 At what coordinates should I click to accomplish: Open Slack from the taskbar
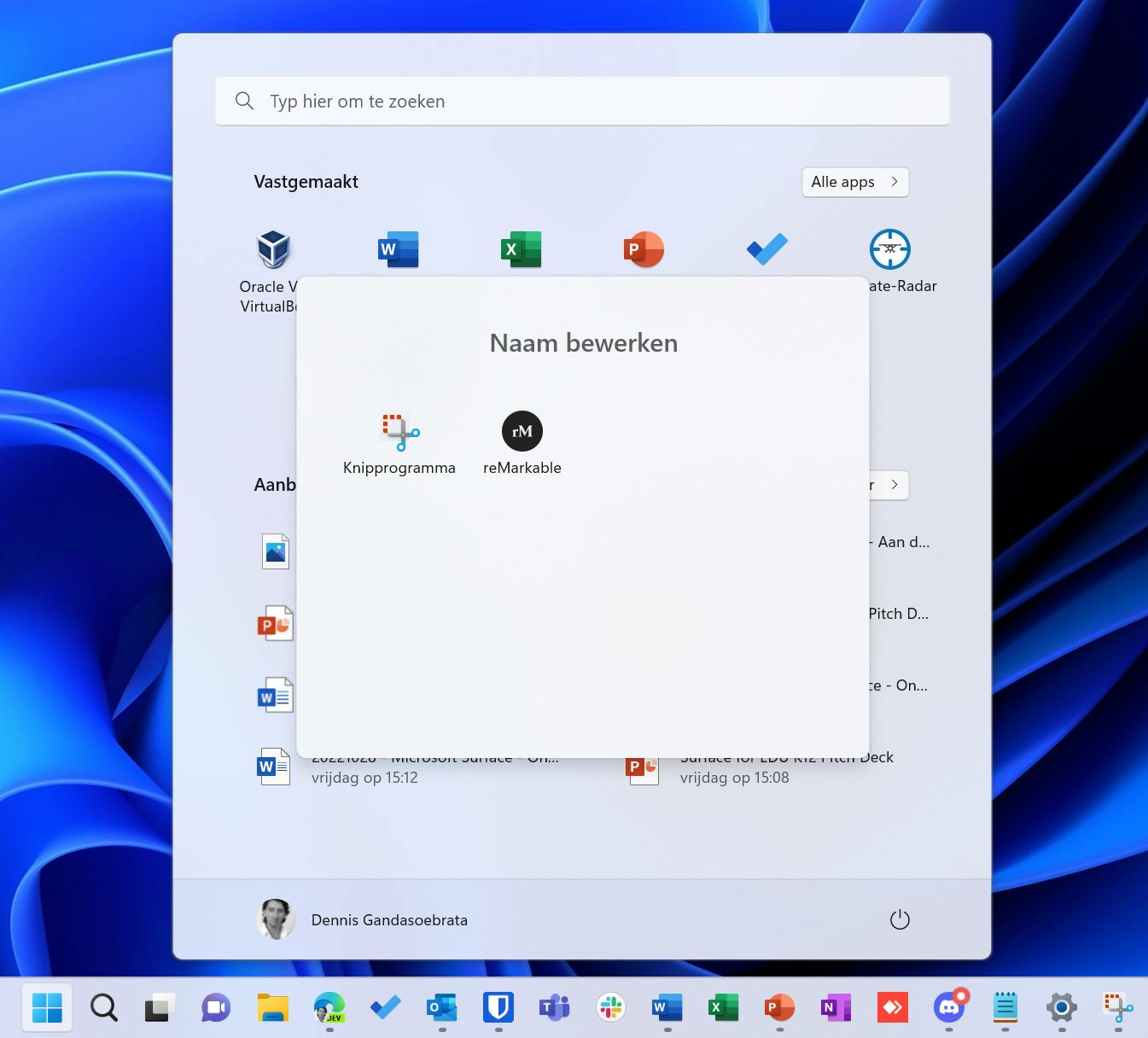(610, 1007)
